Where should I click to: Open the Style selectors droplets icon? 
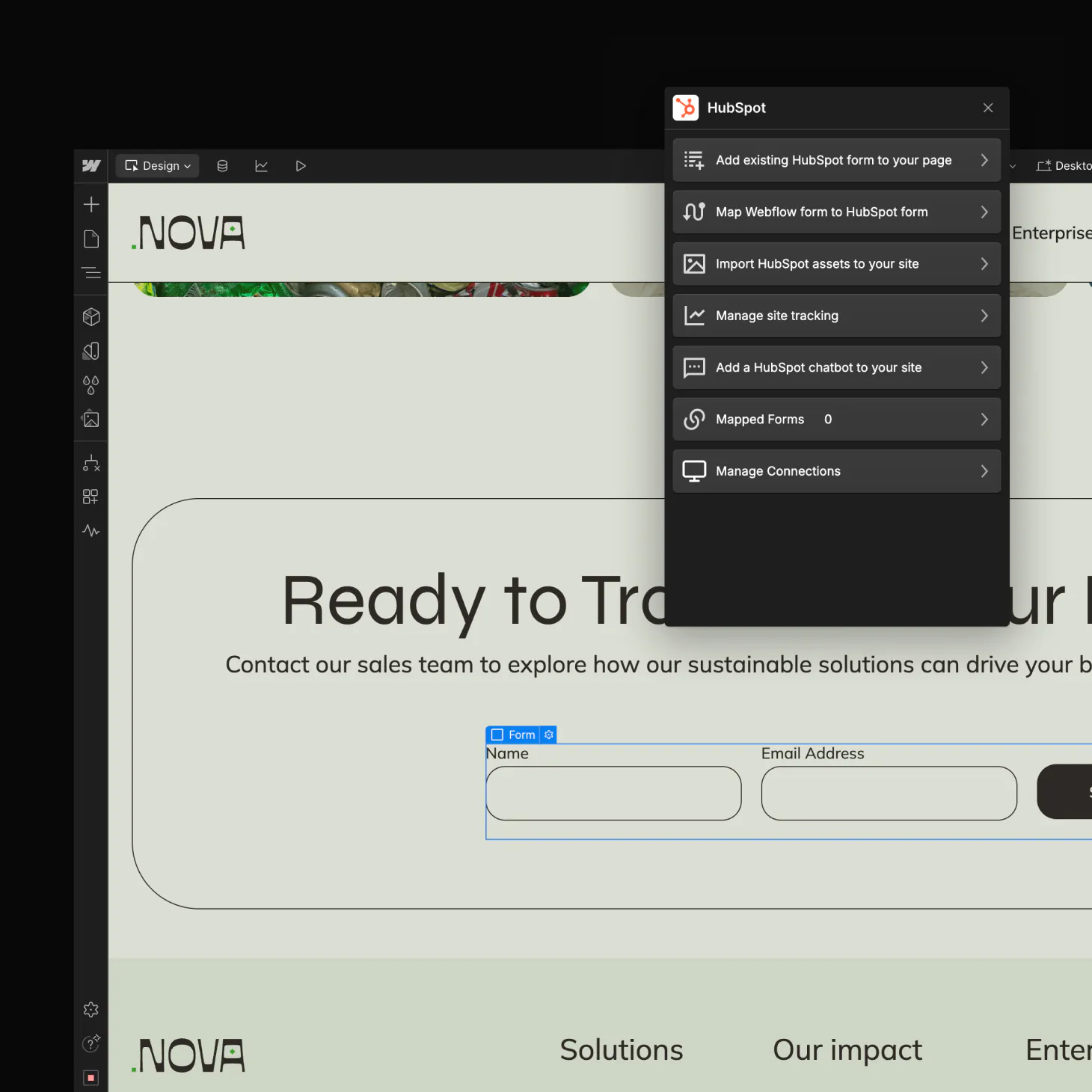point(91,385)
